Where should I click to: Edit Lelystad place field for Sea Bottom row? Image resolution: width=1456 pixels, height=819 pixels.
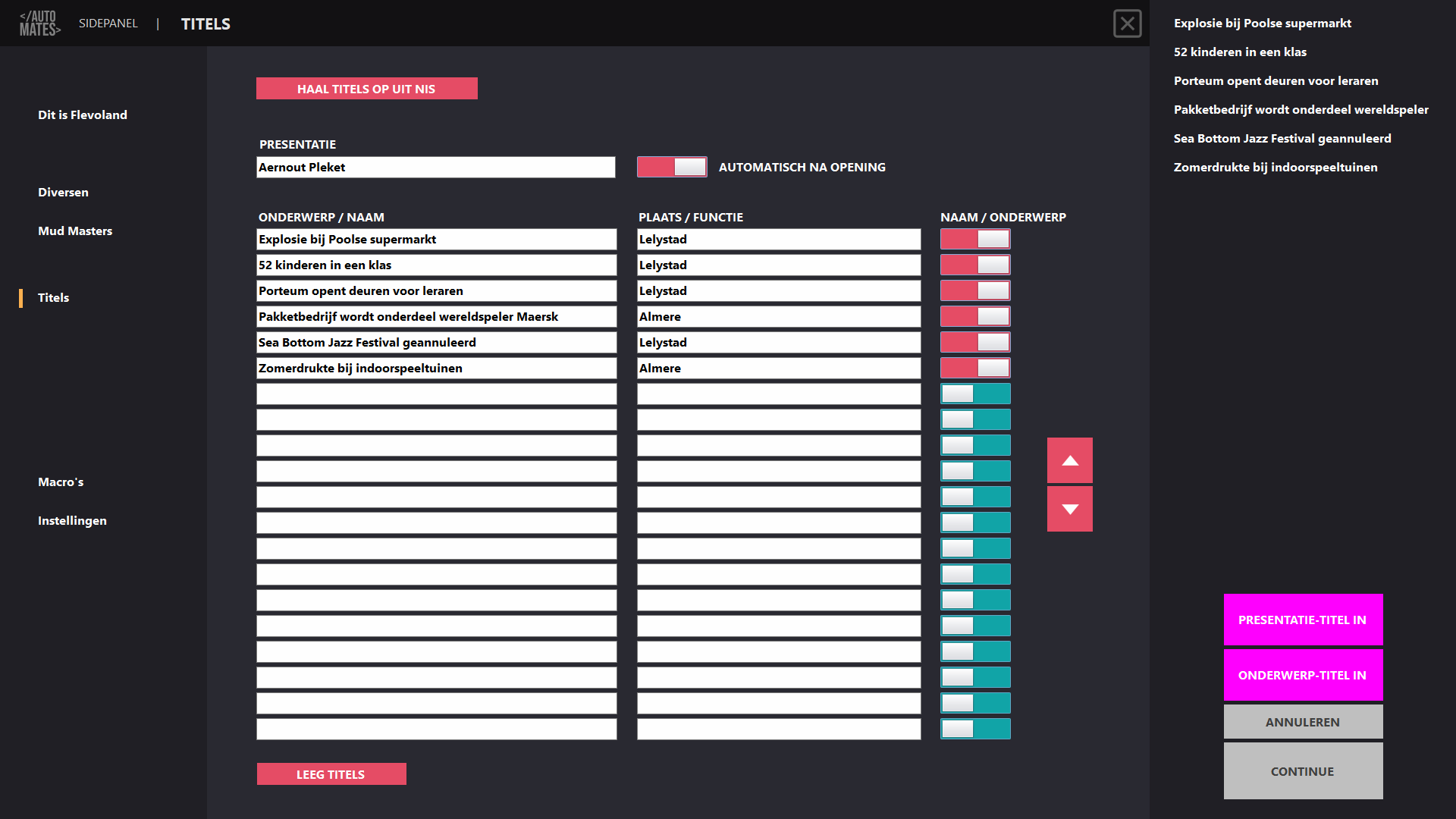click(x=779, y=342)
